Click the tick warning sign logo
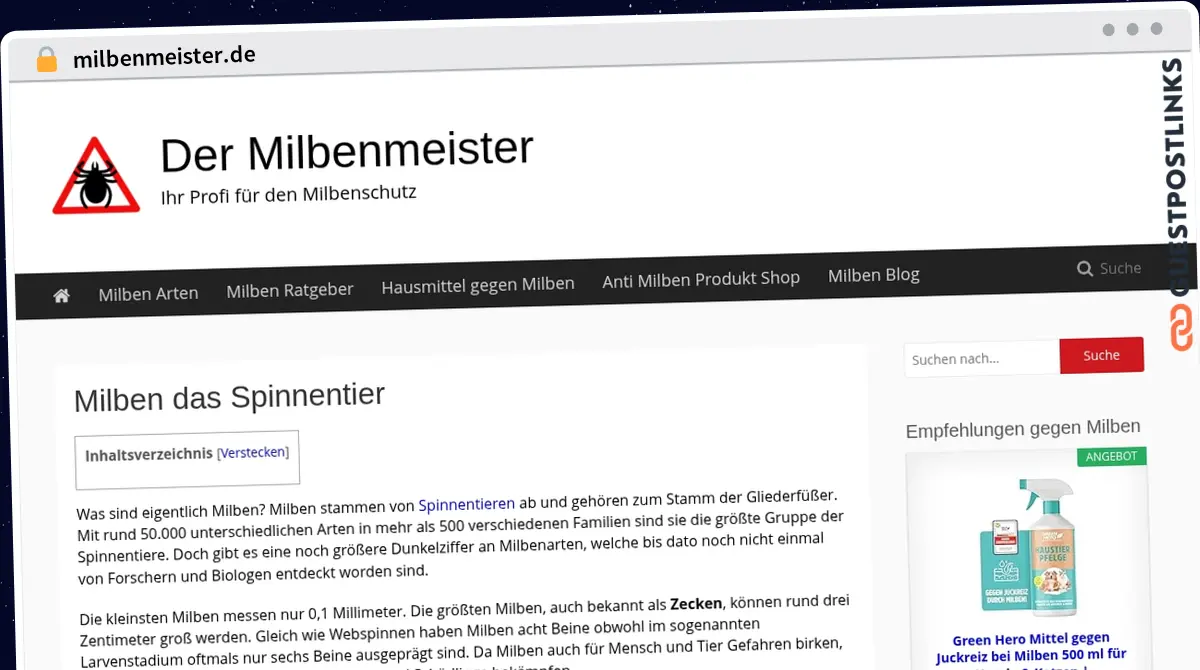Image resolution: width=1200 pixels, height=670 pixels. tap(96, 177)
